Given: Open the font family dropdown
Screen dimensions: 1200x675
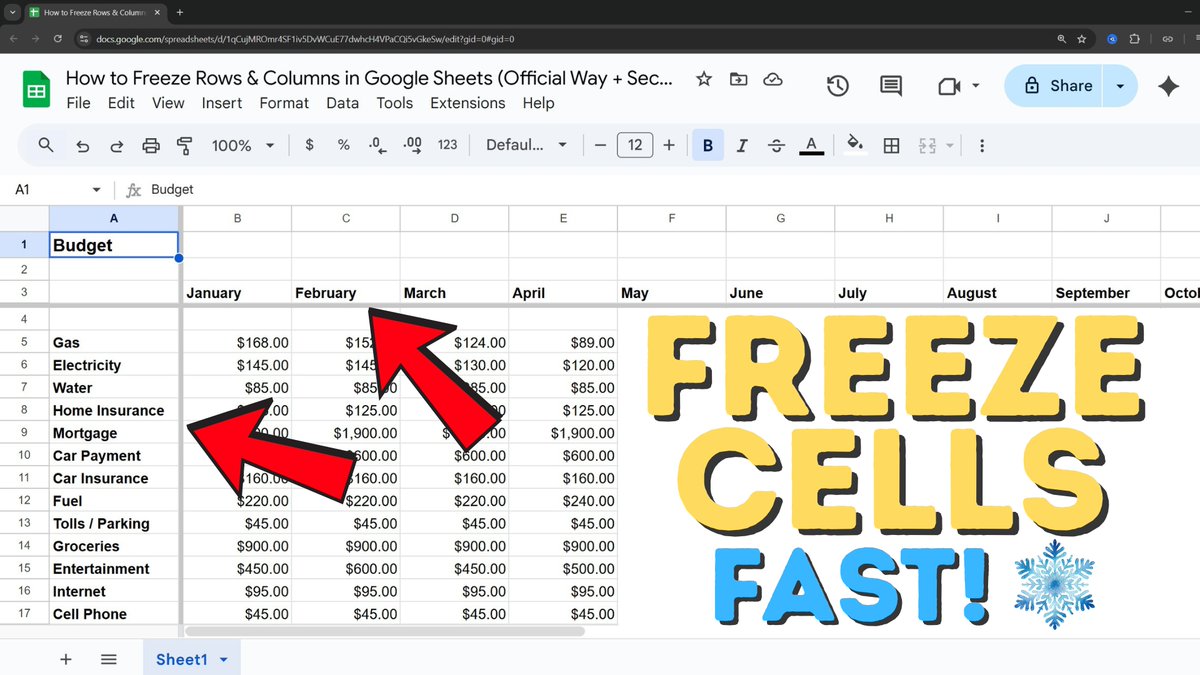Looking at the screenshot, I should (526, 145).
